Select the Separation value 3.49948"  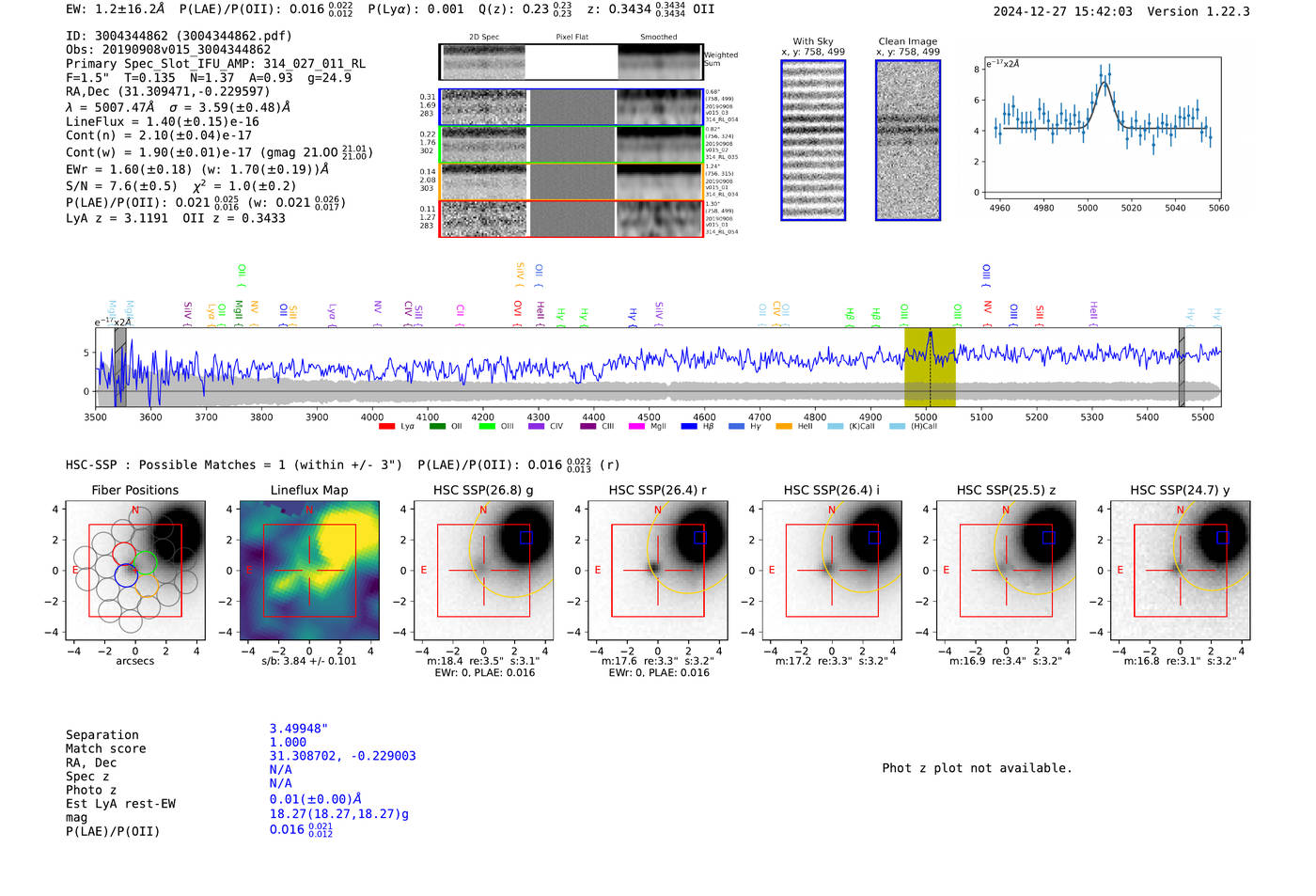(299, 729)
